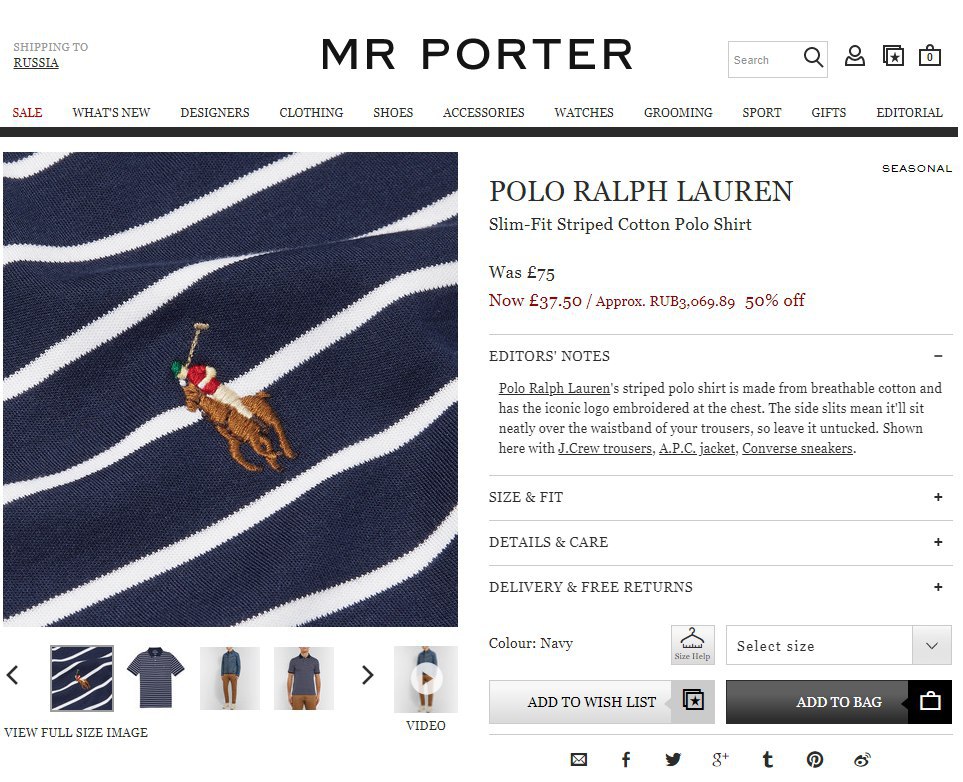This screenshot has width=963, height=782.
Task: Share product on Twitter
Action: (673, 760)
